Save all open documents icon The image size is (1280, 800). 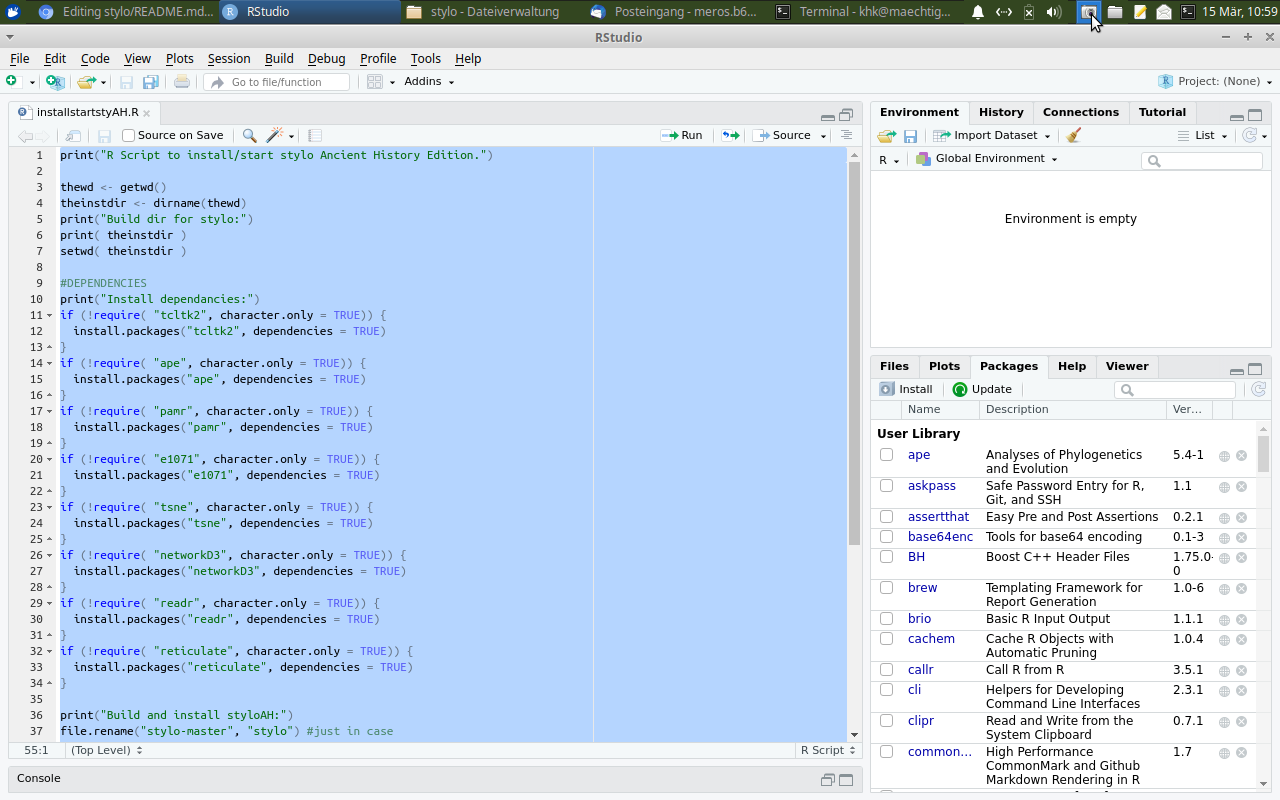coord(151,82)
